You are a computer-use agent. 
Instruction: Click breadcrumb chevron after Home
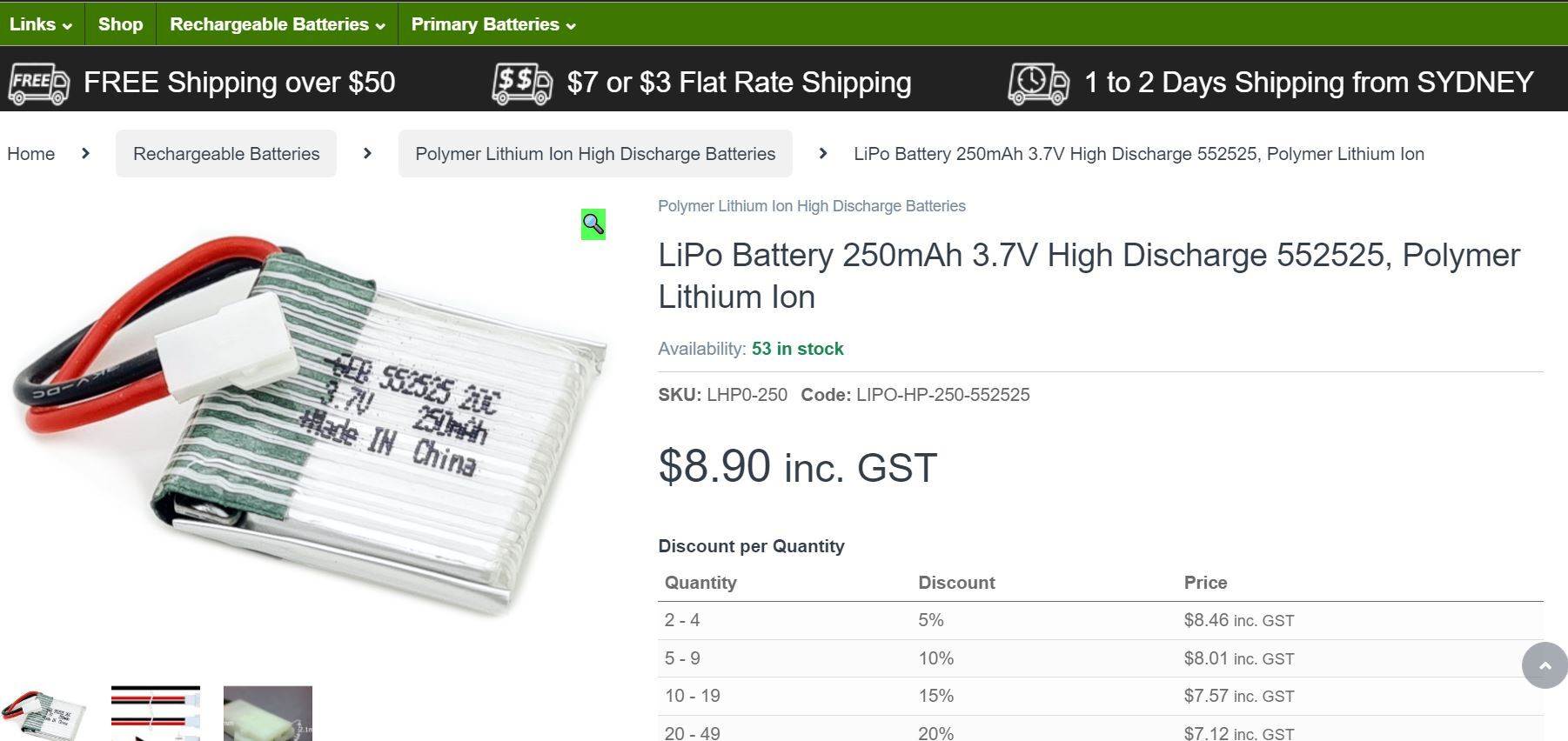coord(85,154)
